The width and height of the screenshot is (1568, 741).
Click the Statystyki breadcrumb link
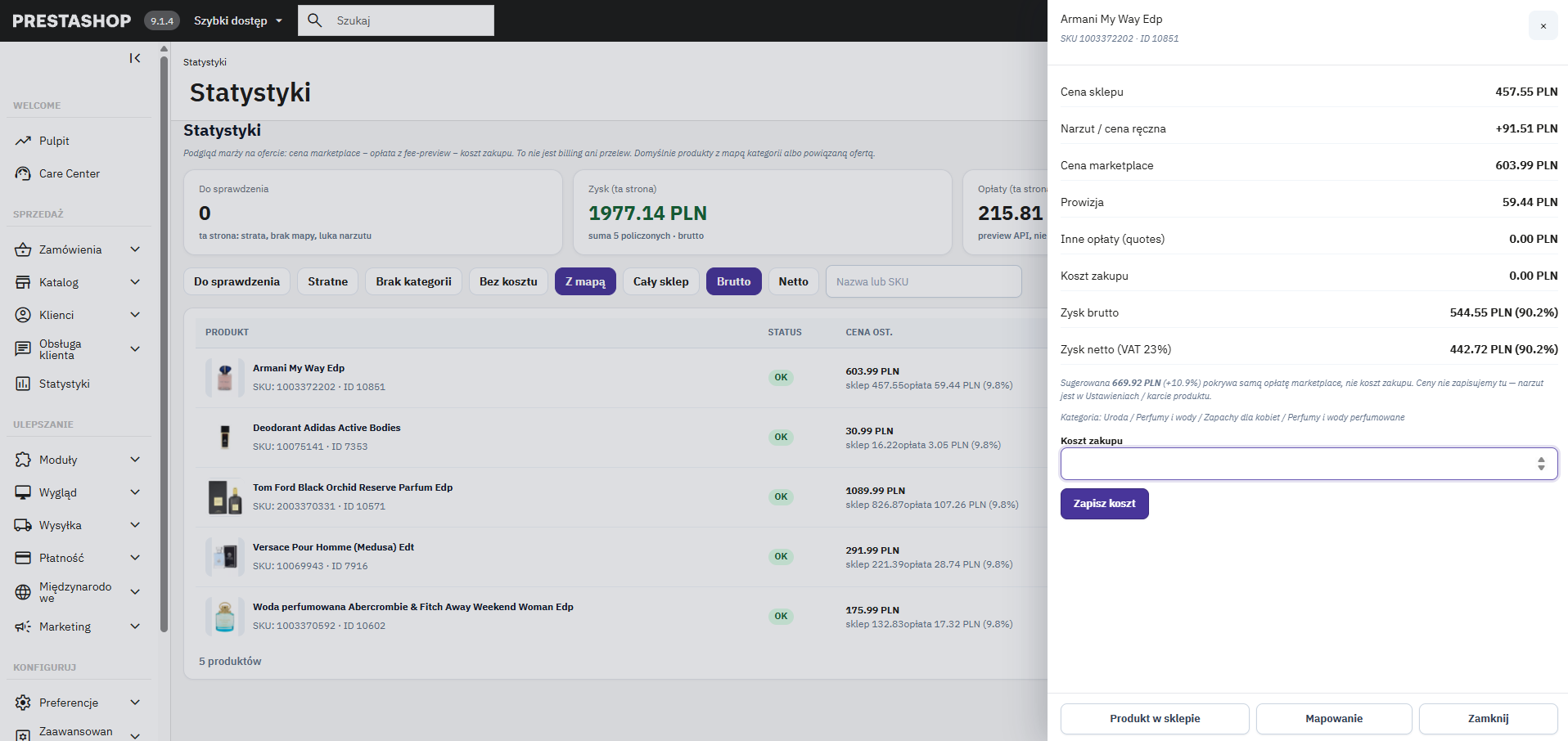tap(205, 62)
